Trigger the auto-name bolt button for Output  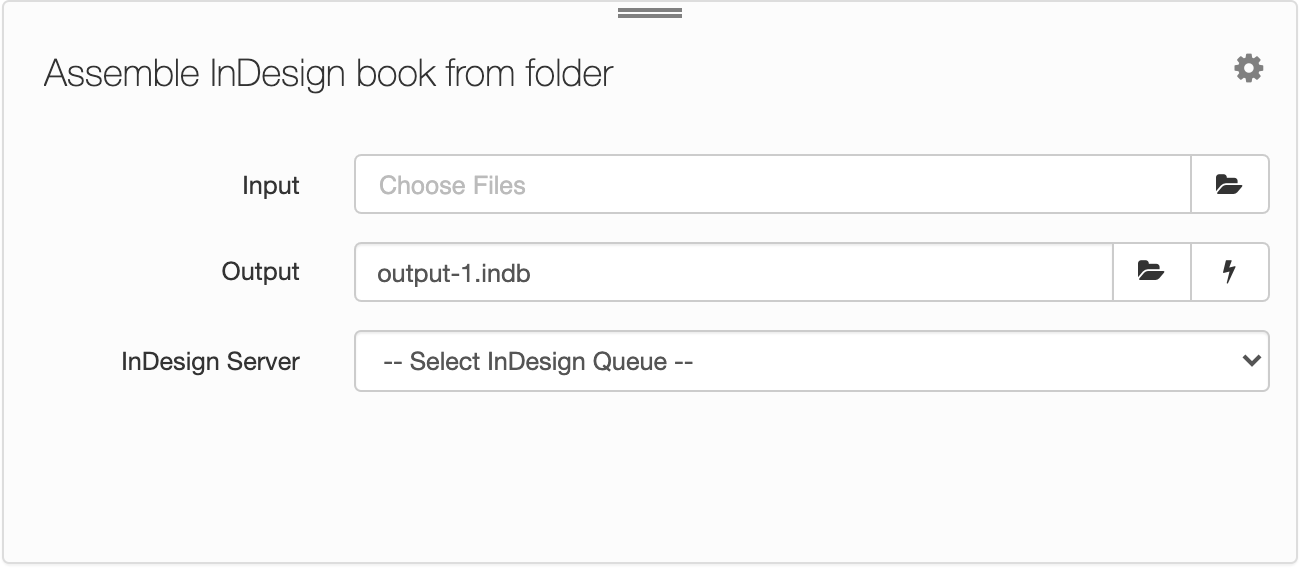tap(1230, 272)
